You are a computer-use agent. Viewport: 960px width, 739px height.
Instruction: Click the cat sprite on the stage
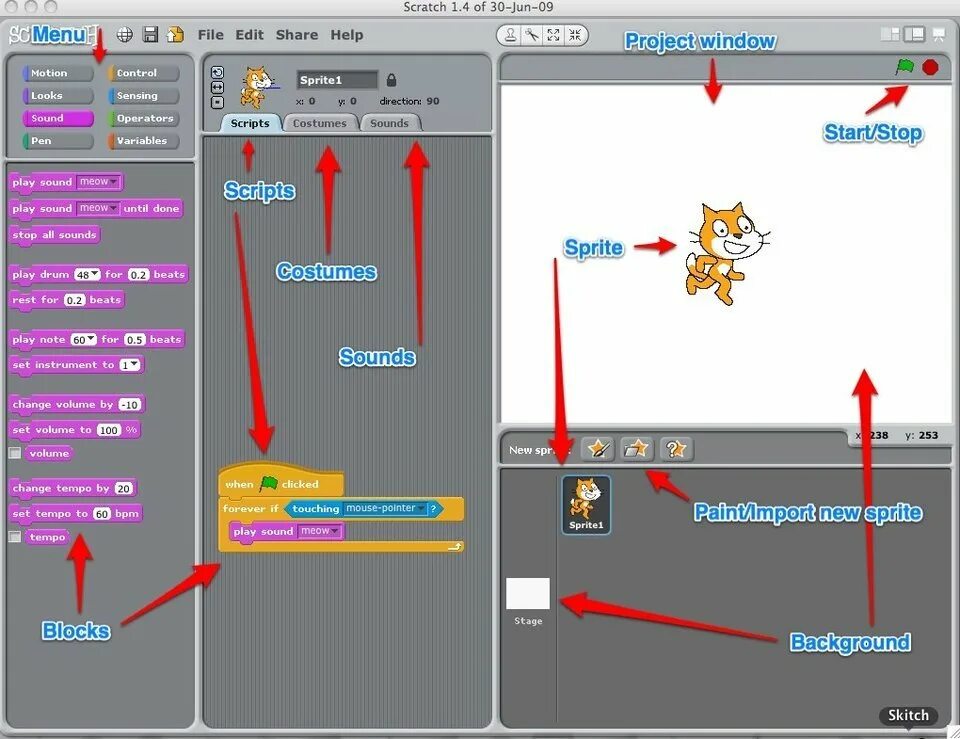click(726, 253)
